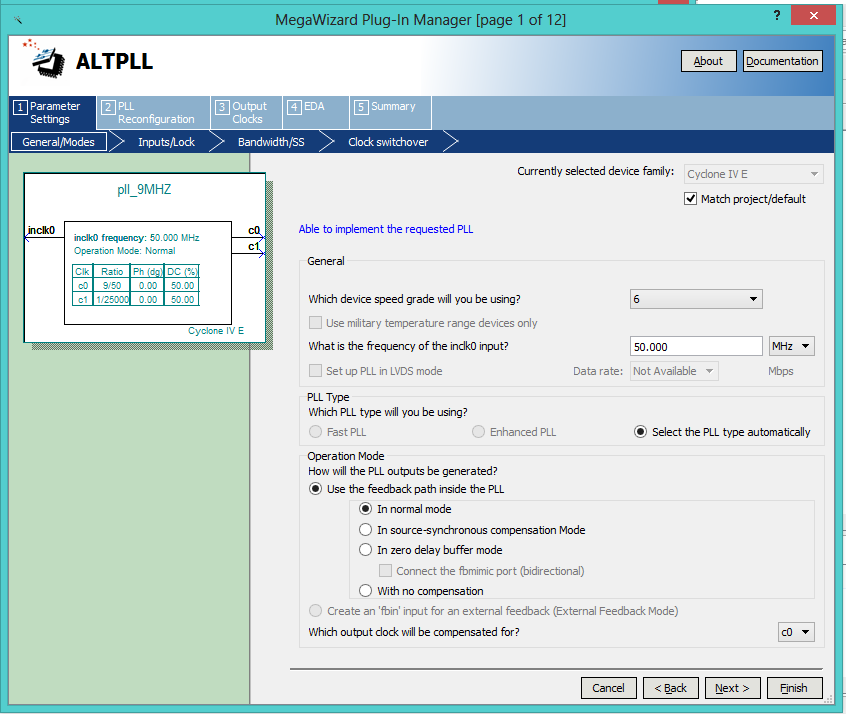Choose 'In zero delay buffer mode'

pos(365,550)
